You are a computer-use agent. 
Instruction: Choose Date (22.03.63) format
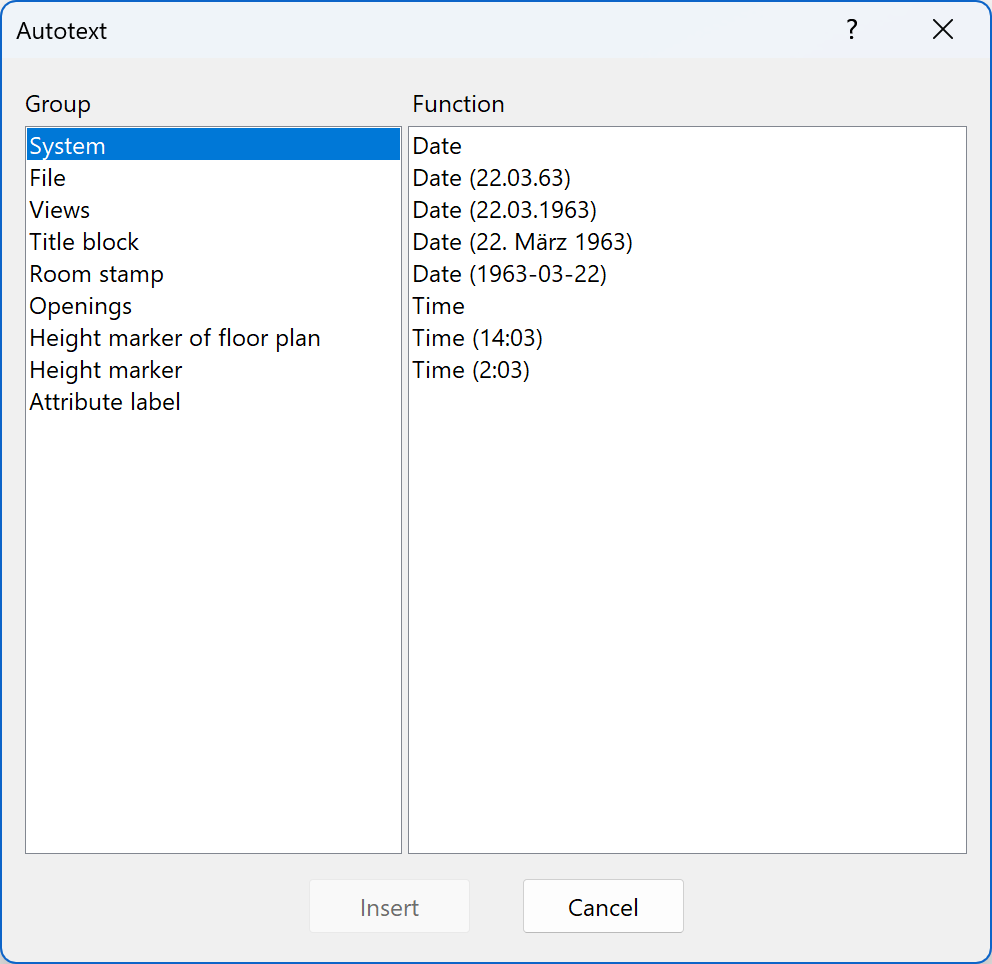491,178
